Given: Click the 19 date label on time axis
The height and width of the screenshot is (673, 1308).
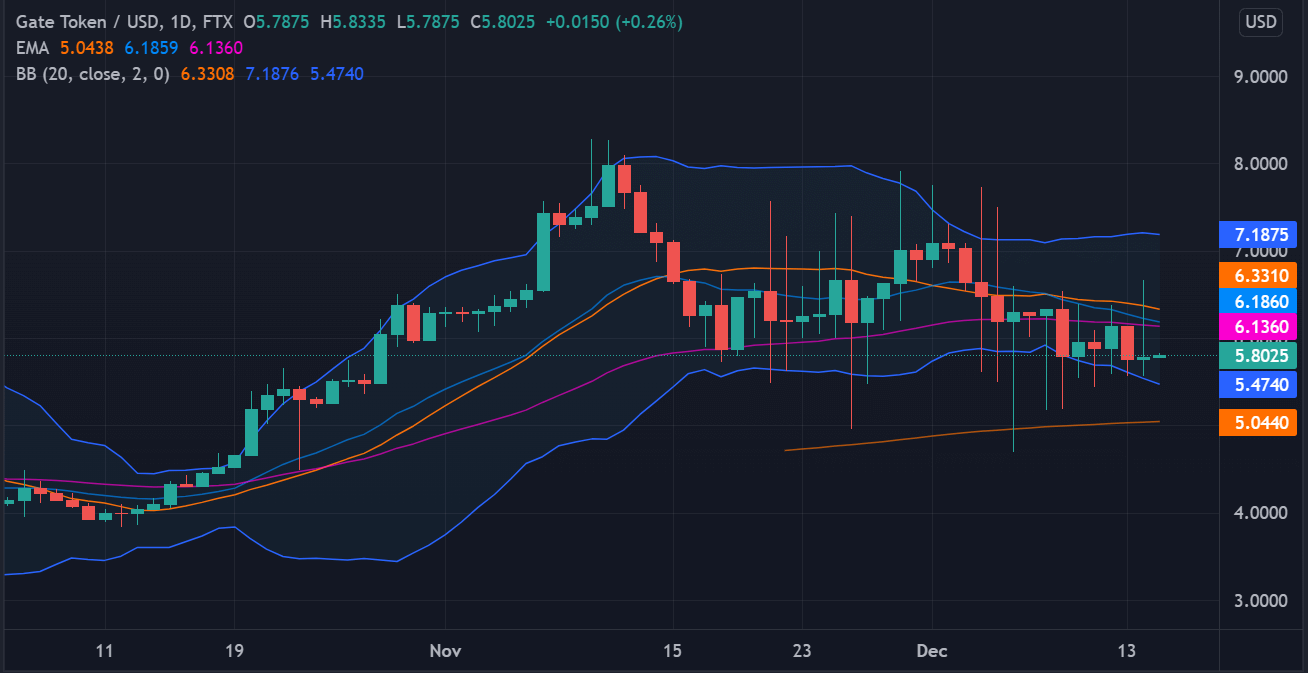Looking at the screenshot, I should click(233, 651).
